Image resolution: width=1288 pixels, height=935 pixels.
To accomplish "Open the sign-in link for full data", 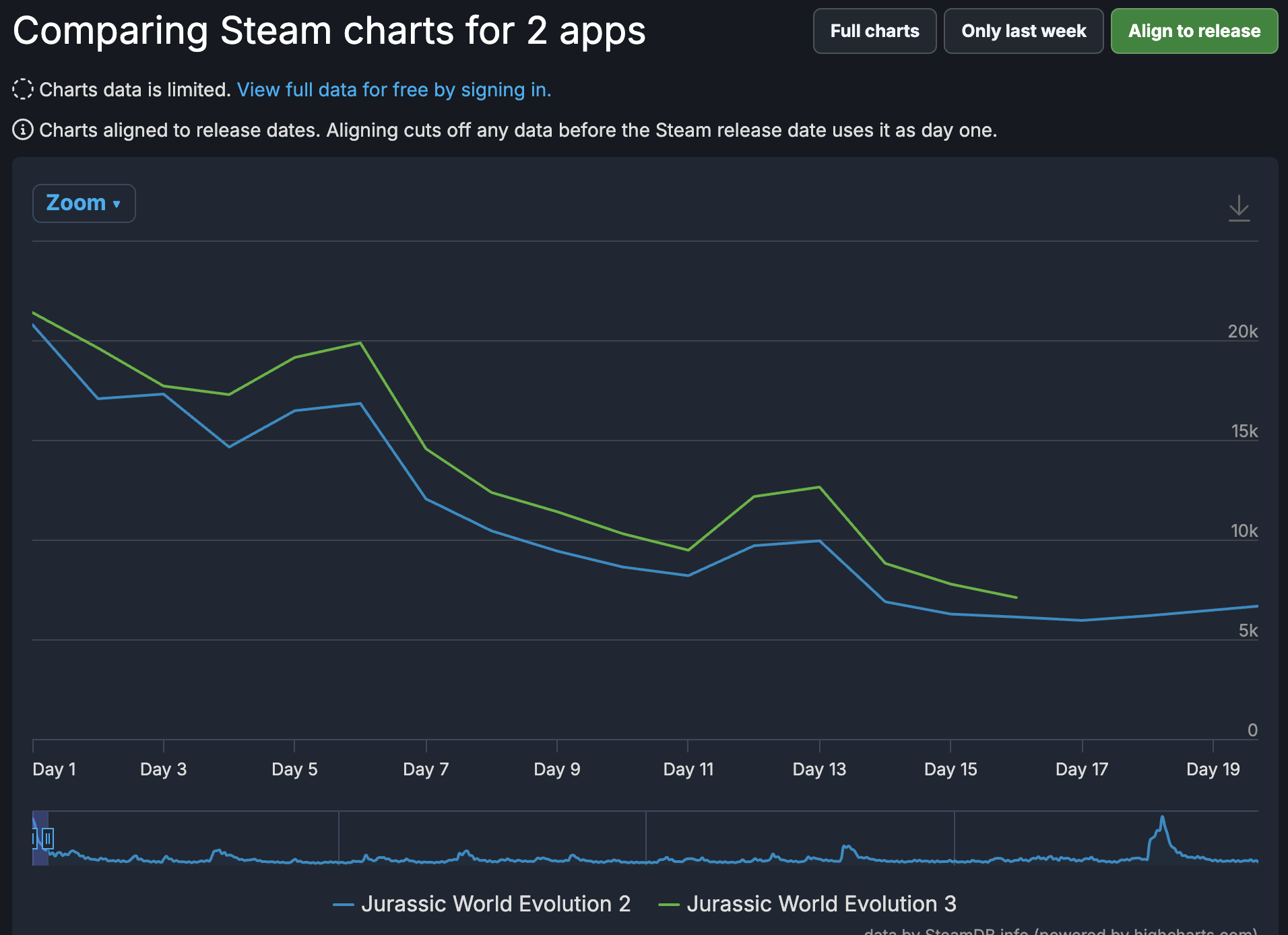I will click(394, 90).
